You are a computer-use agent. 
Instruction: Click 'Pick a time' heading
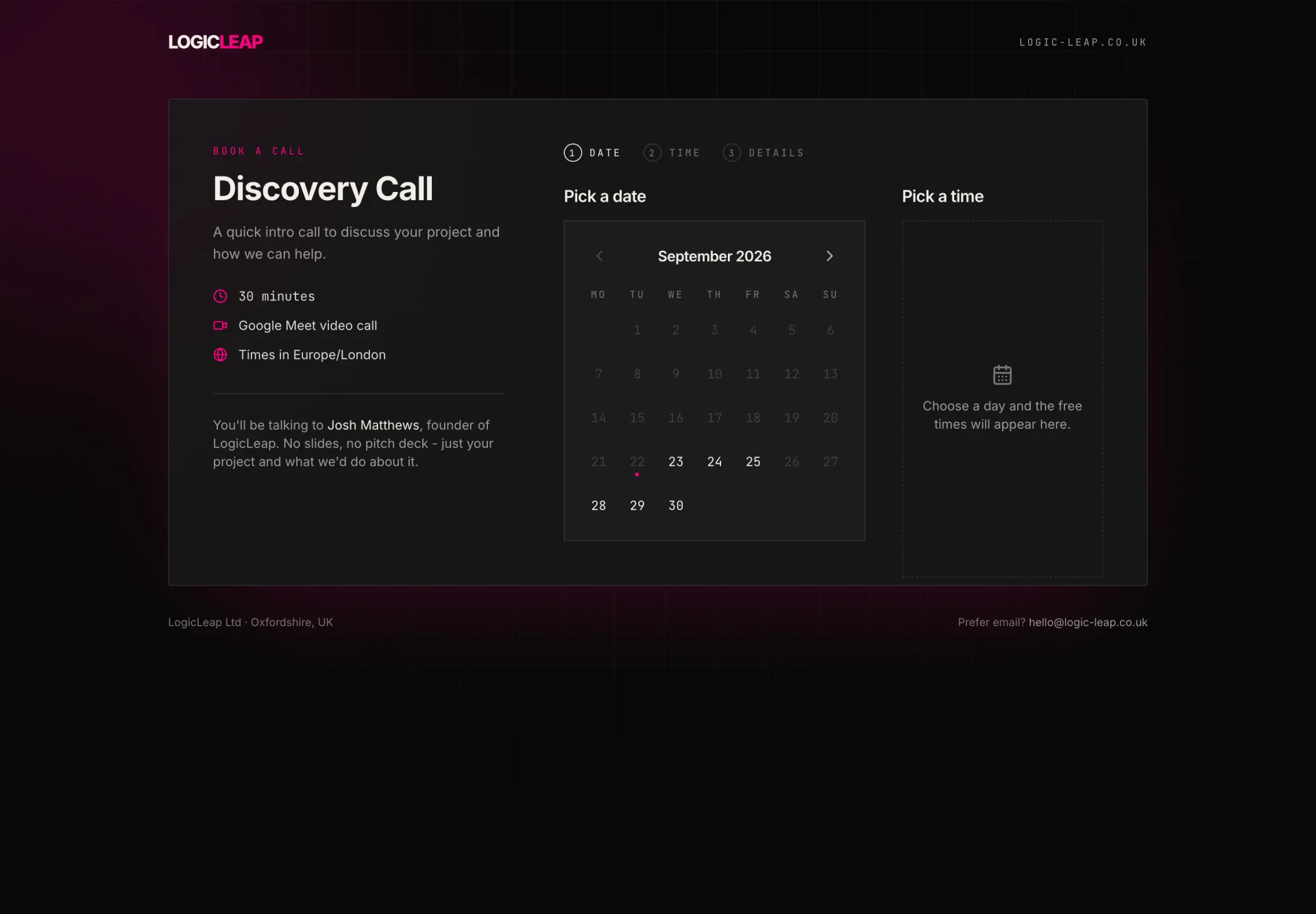pyautogui.click(x=942, y=196)
